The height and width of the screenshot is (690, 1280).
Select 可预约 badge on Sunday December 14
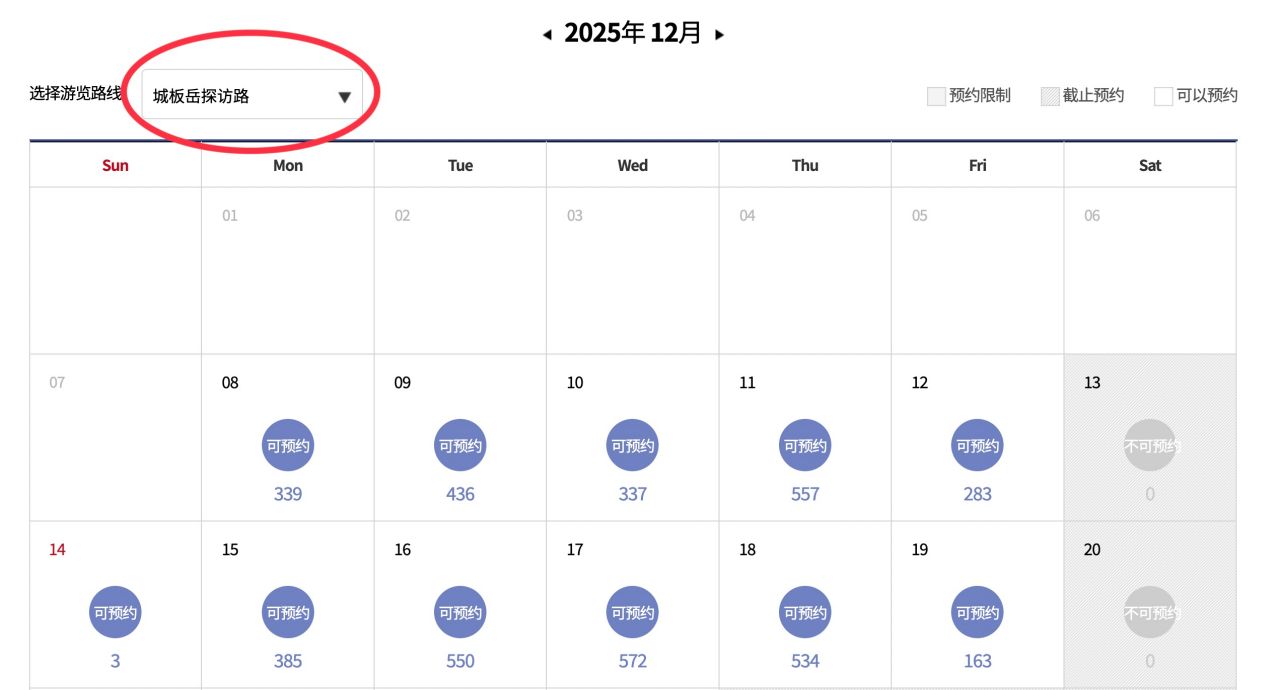coord(115,612)
